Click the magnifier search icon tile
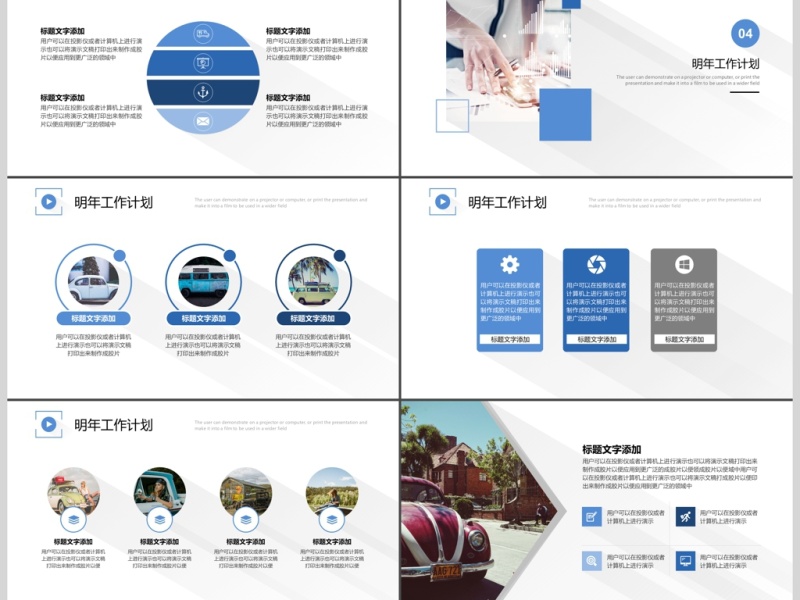The height and width of the screenshot is (600, 800). [x=592, y=561]
